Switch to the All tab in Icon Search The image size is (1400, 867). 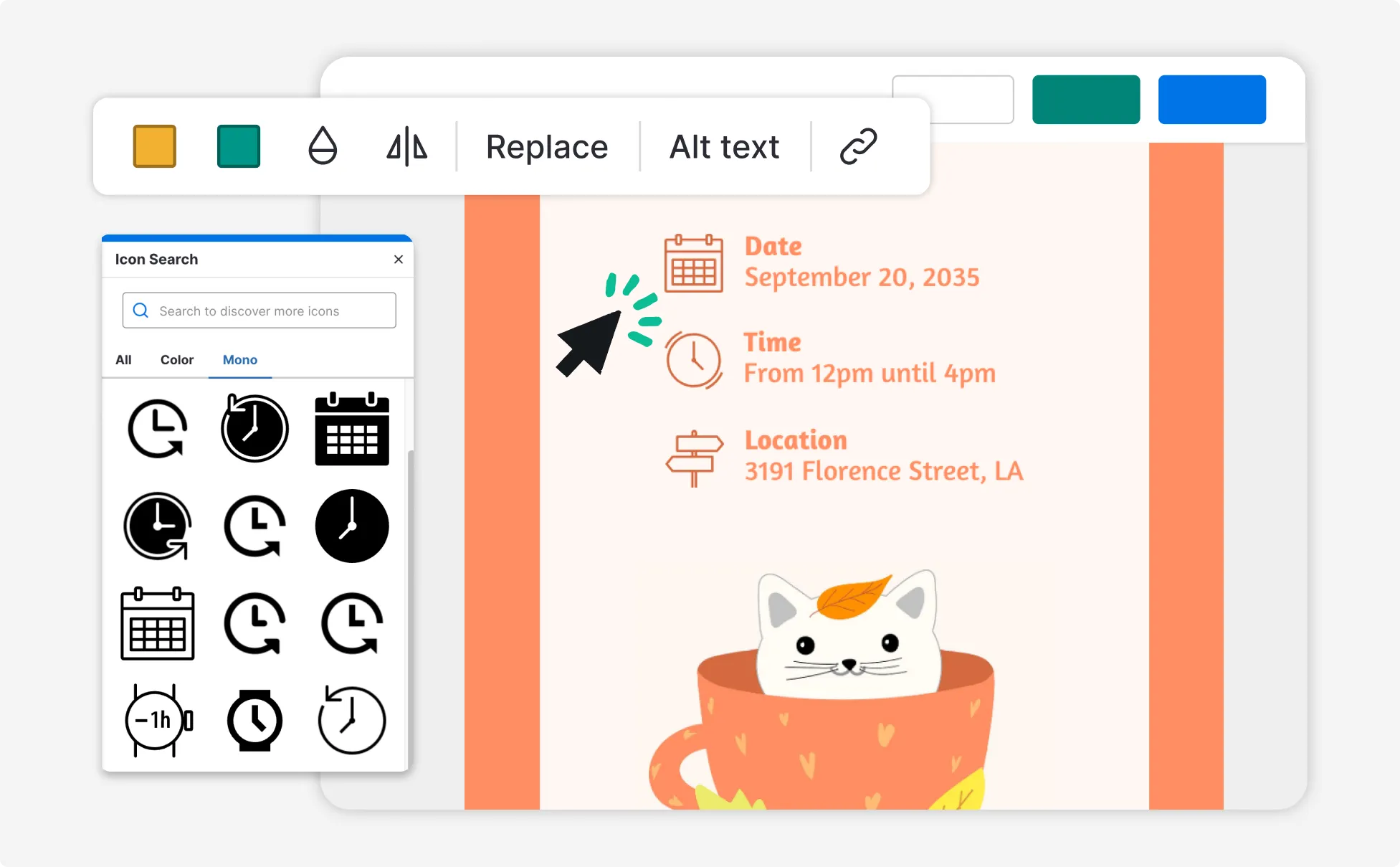click(123, 359)
